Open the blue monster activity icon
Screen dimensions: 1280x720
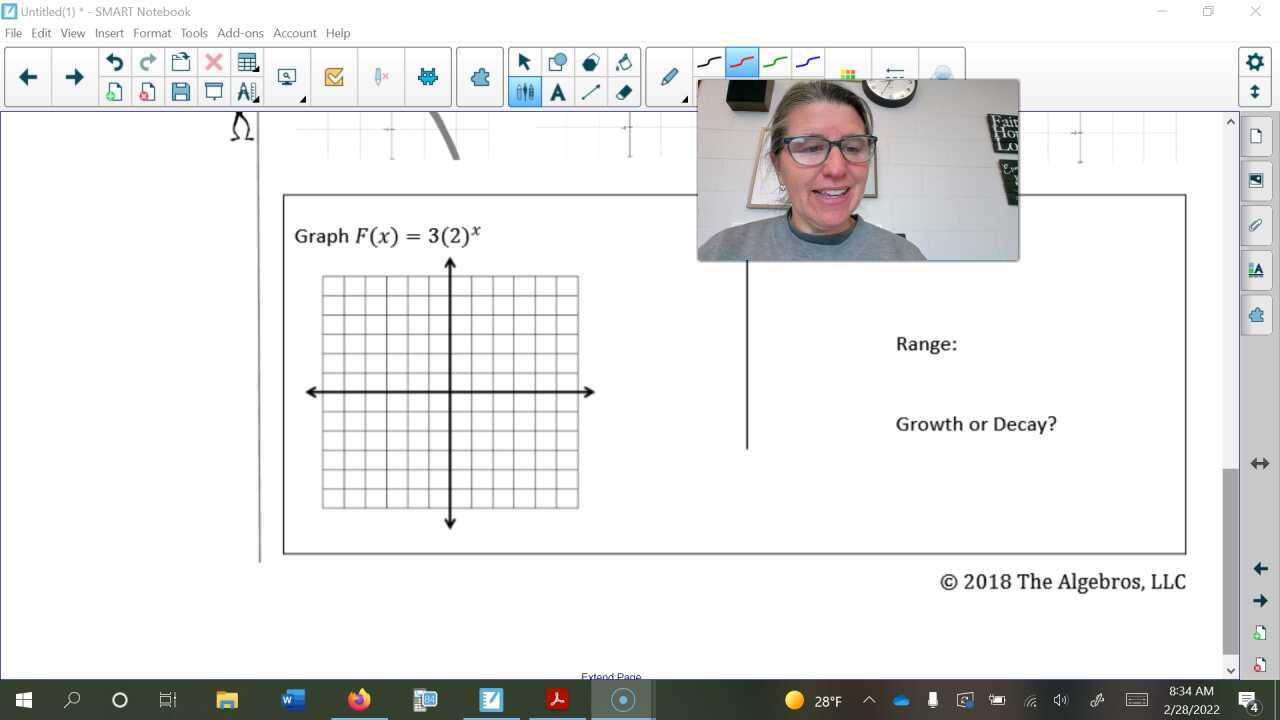428,77
